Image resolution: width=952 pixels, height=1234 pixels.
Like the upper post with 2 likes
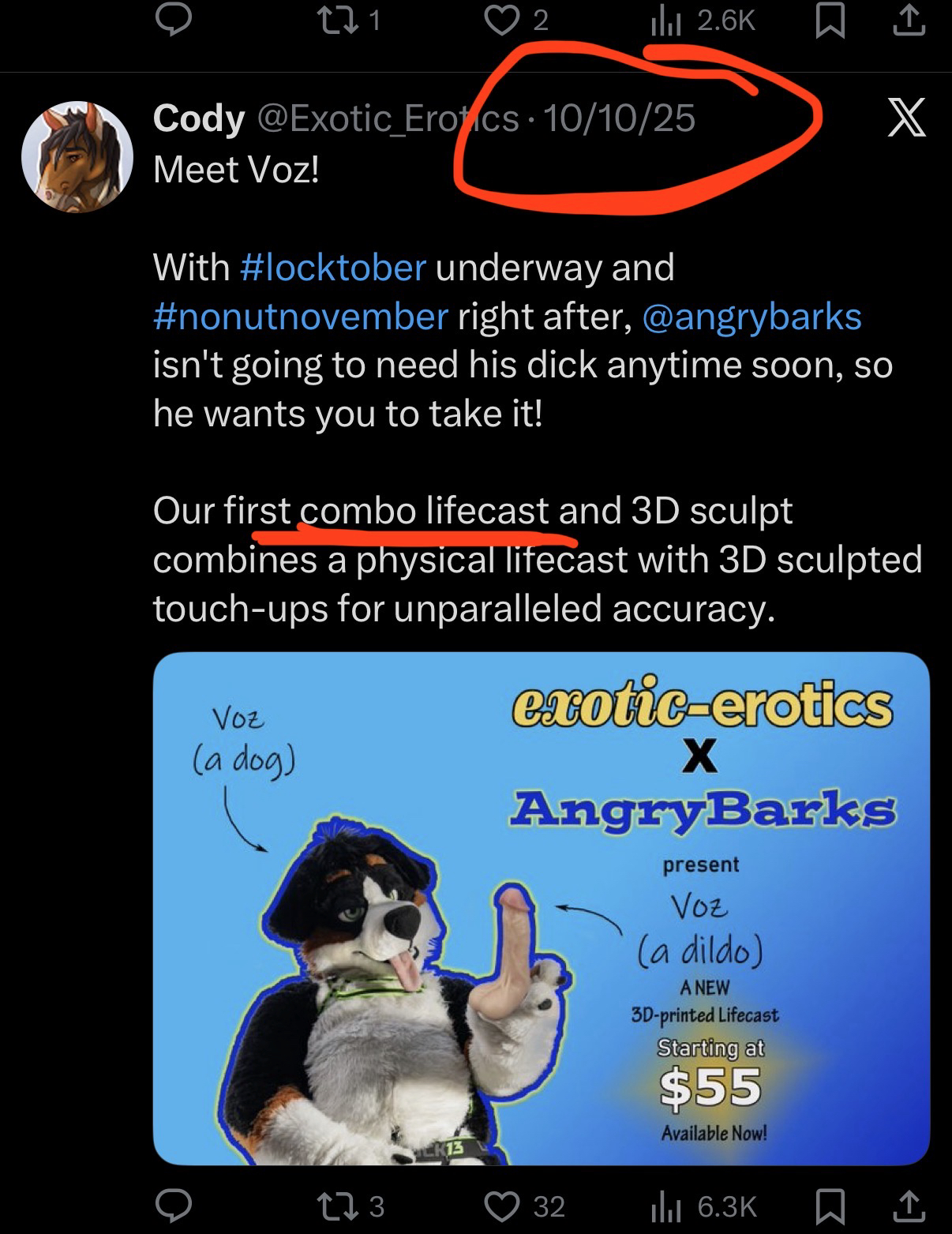[x=502, y=21]
